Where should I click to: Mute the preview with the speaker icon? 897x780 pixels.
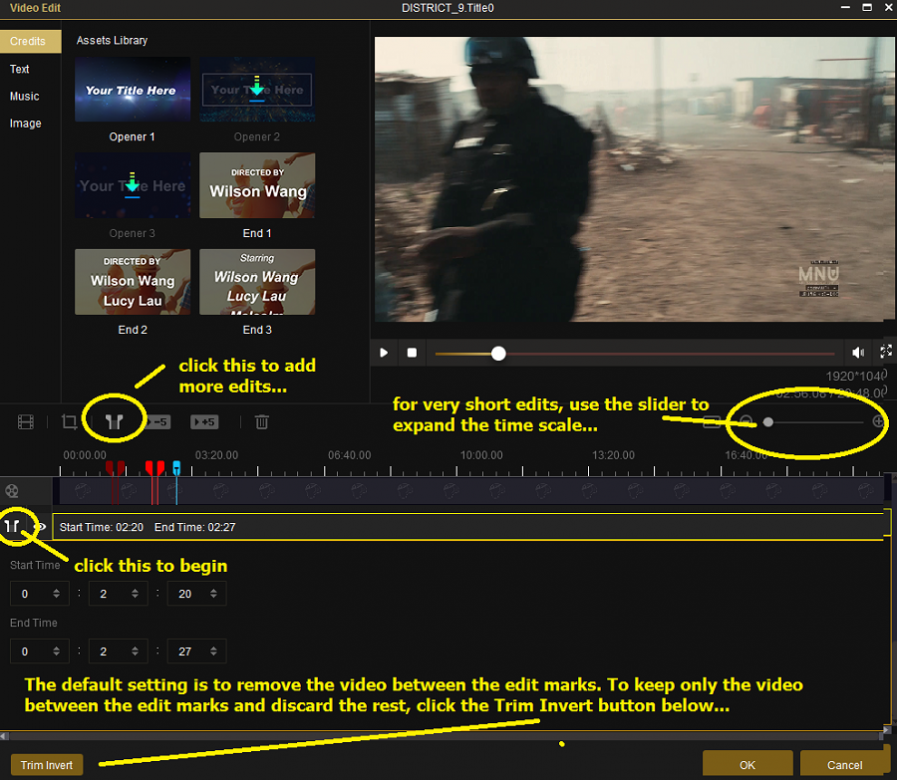(x=858, y=353)
